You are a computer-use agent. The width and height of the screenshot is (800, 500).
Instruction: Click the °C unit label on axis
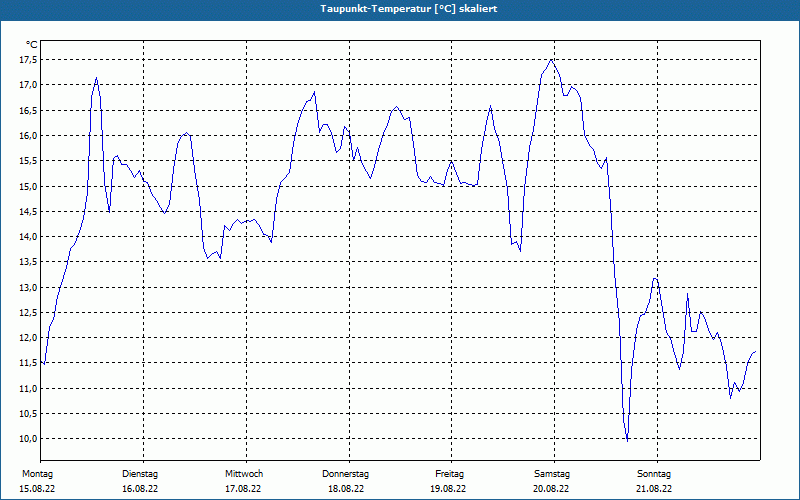(x=32, y=45)
